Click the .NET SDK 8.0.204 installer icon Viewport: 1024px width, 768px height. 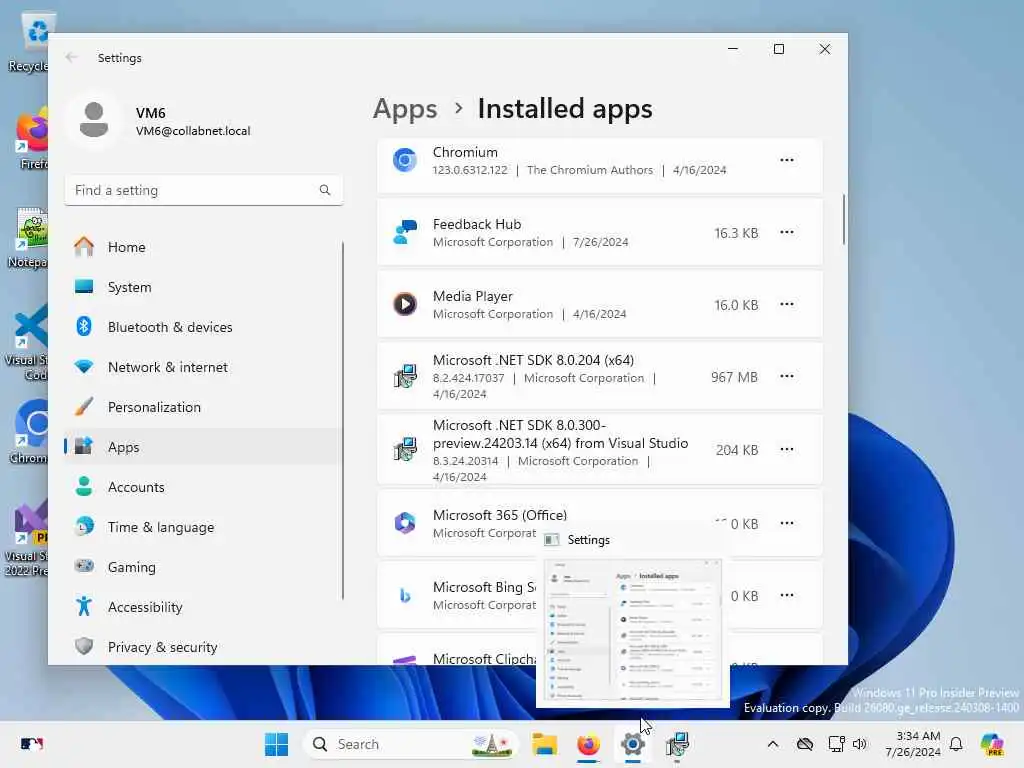pyautogui.click(x=405, y=376)
